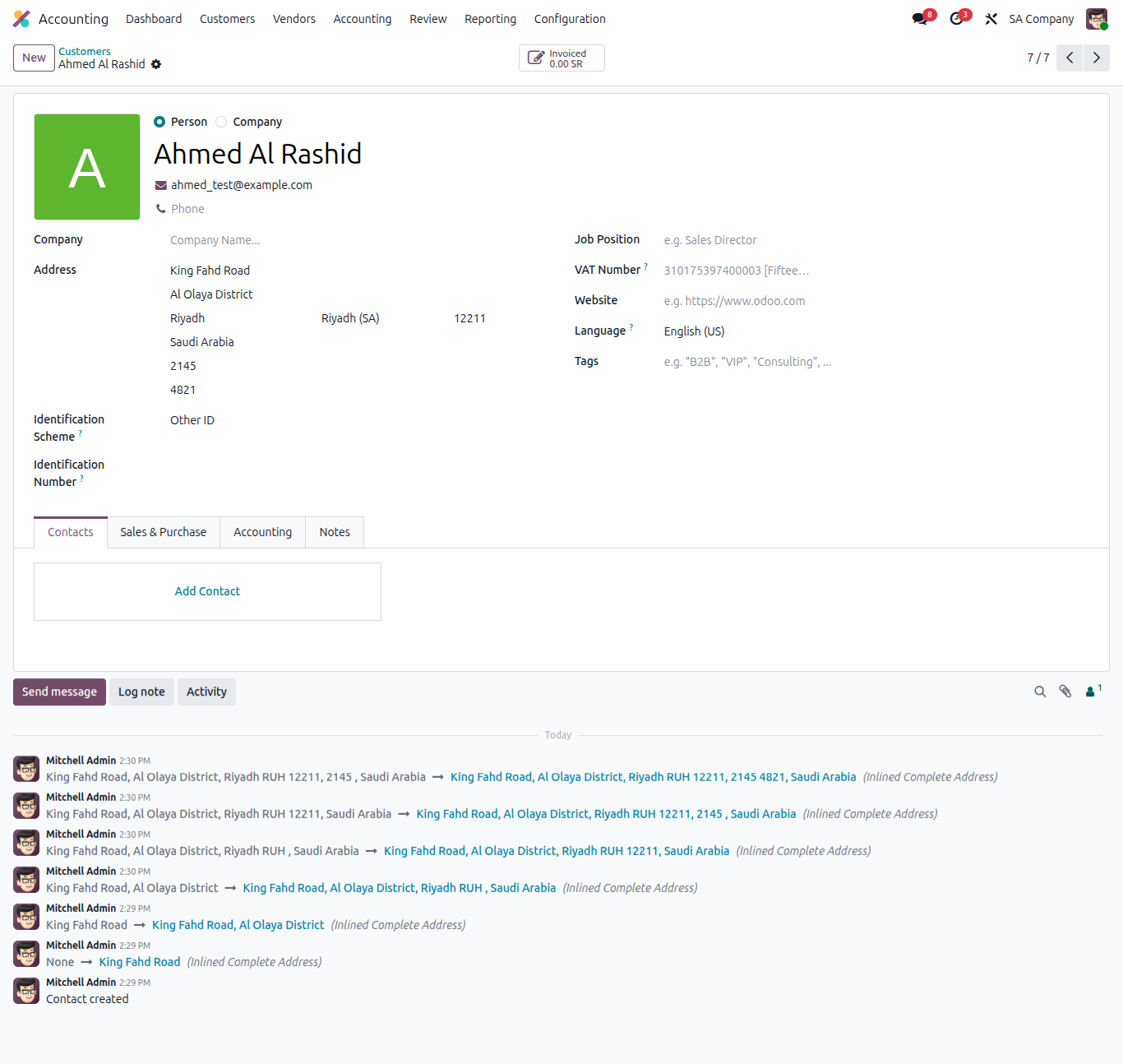Go to the next record arrow
This screenshot has height=1064, width=1123.
[x=1096, y=58]
